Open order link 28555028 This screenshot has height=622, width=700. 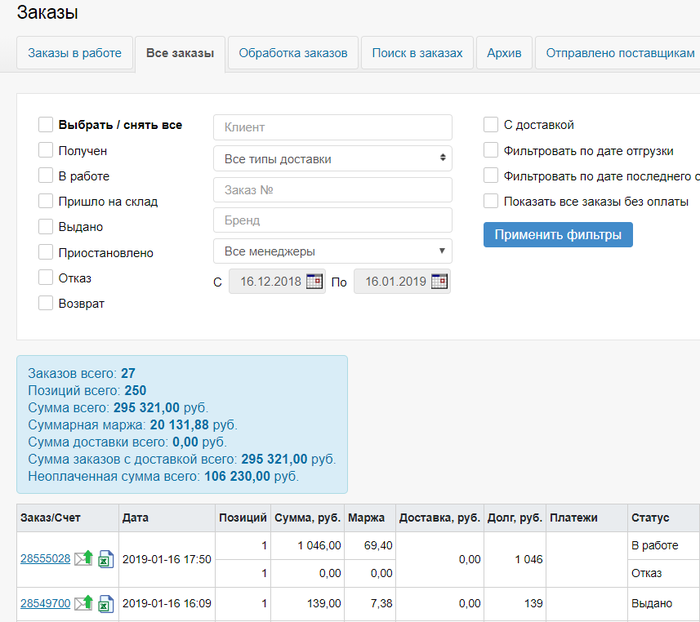[45, 559]
